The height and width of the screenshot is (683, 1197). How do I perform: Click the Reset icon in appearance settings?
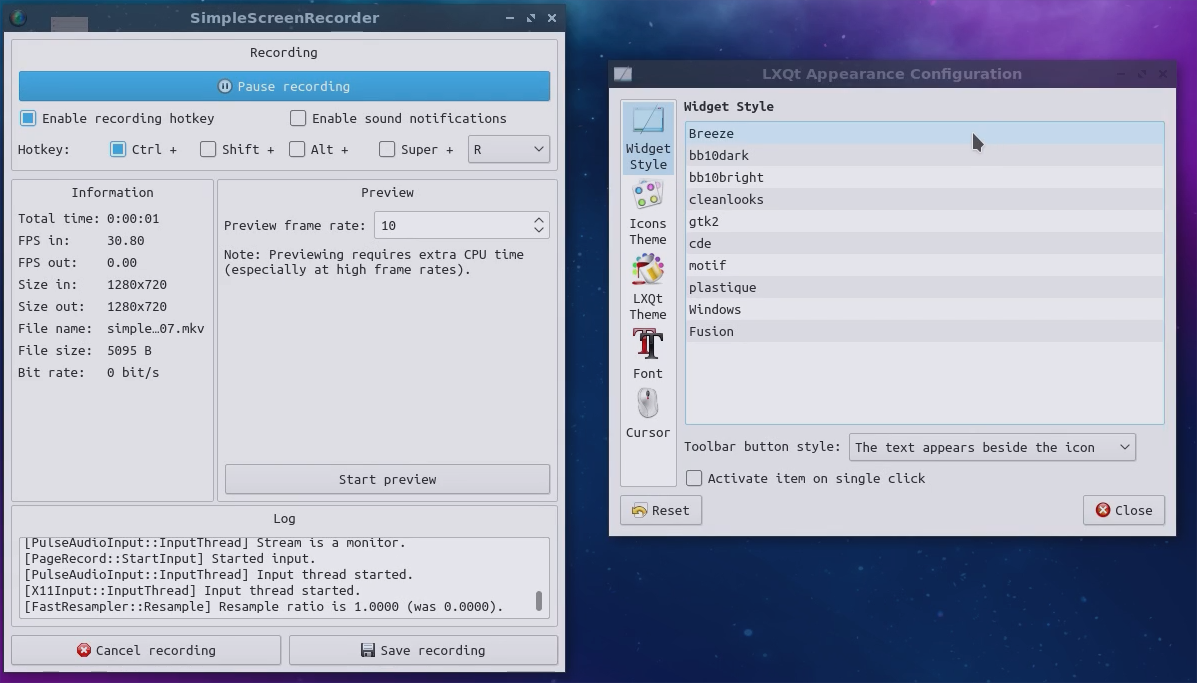[643, 510]
